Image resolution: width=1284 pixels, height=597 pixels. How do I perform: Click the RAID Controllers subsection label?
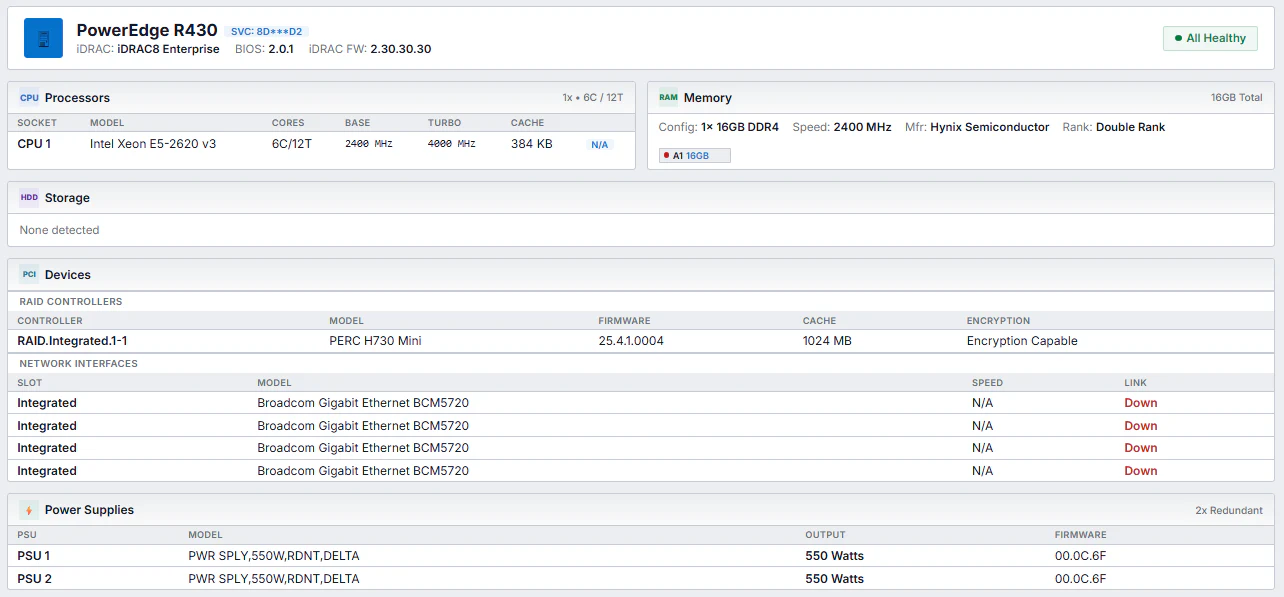click(70, 302)
